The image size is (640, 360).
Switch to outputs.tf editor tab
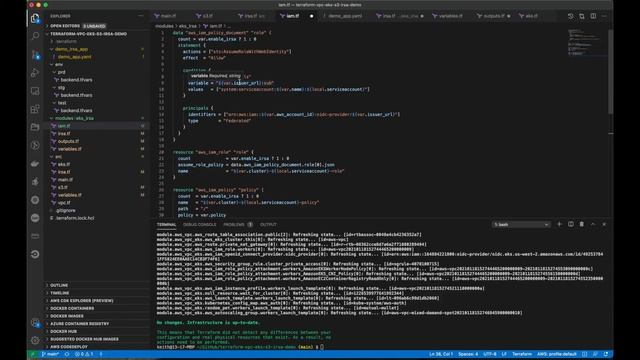pos(494,16)
